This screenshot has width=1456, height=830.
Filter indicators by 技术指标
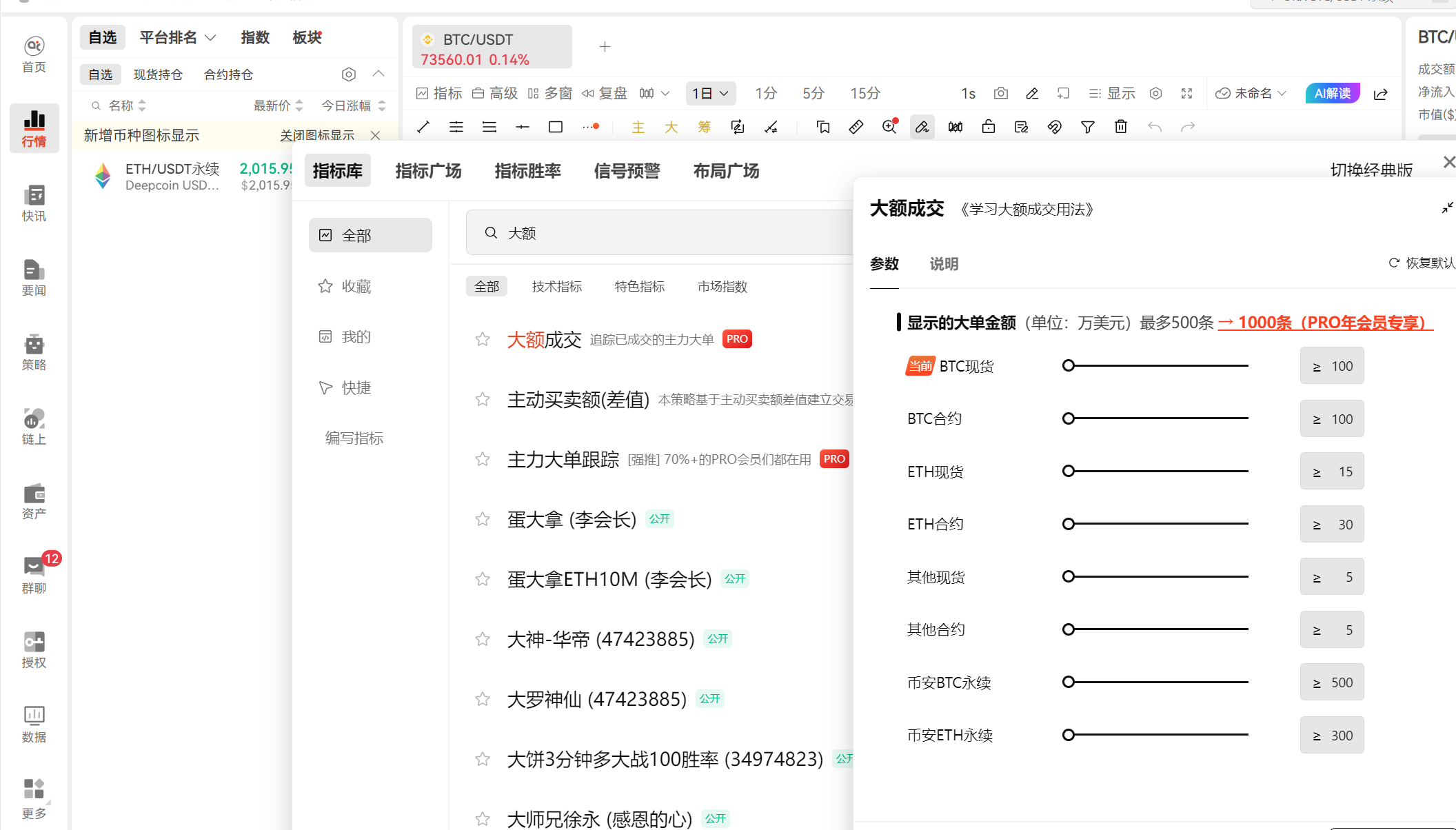[x=557, y=286]
